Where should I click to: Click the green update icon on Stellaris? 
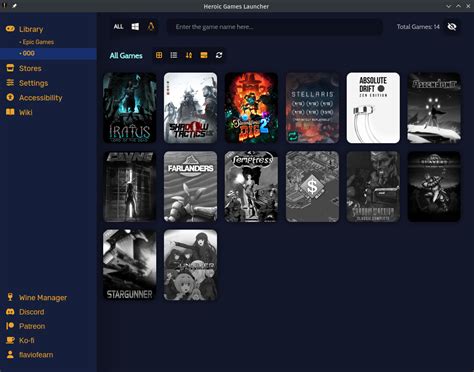293,136
